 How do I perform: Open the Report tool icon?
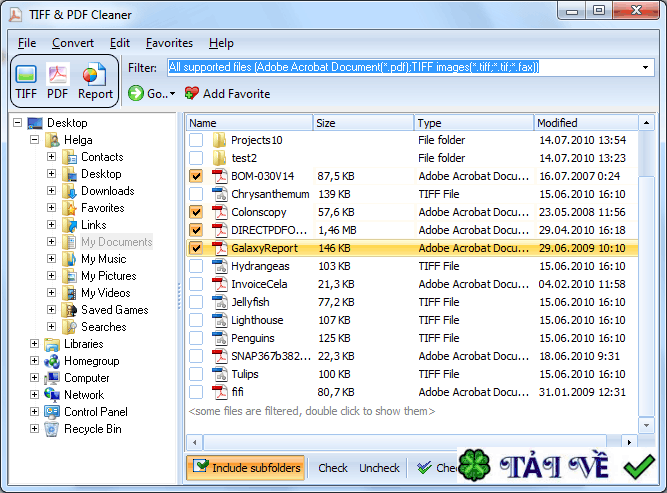94,74
